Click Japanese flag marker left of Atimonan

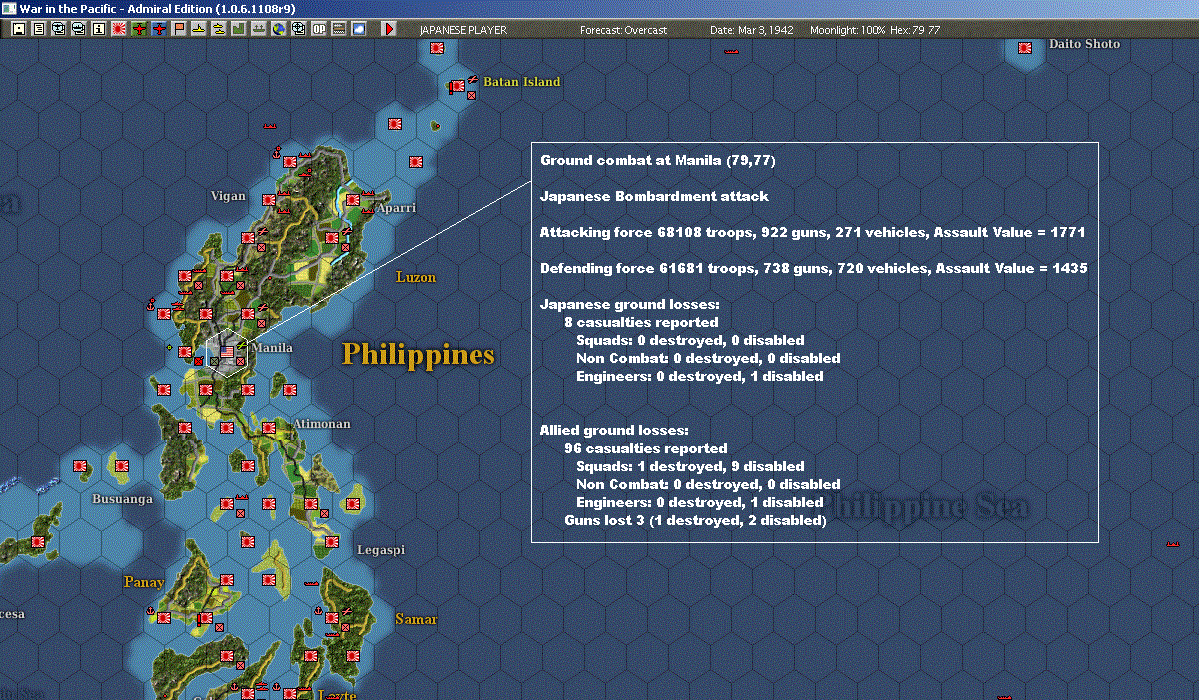[x=269, y=428]
